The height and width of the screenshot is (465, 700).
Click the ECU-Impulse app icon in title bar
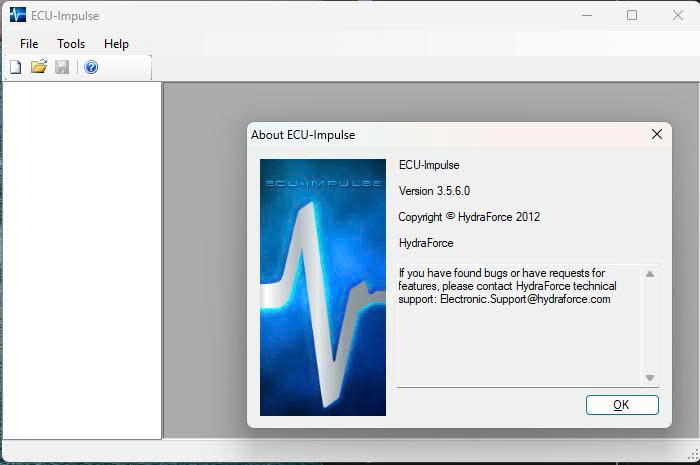point(17,15)
